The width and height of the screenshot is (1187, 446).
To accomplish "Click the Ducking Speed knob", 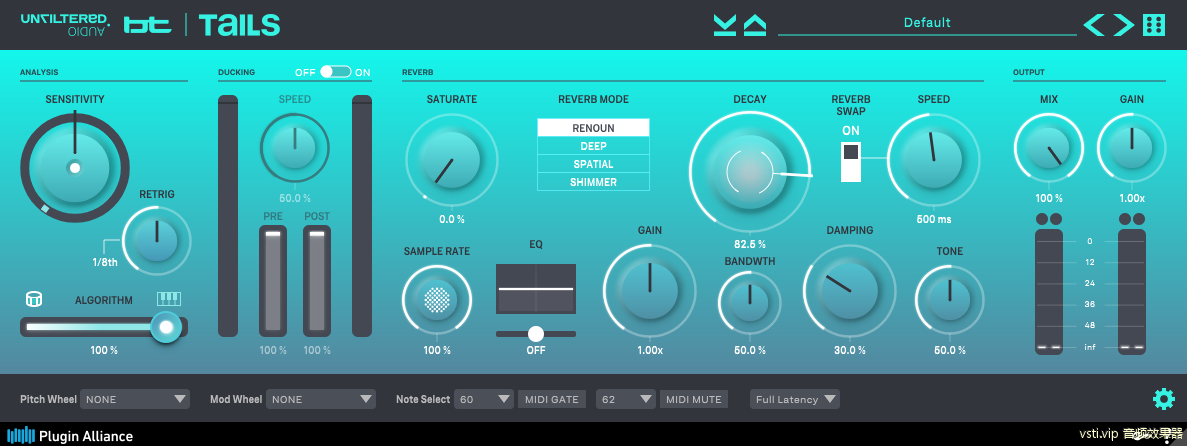I will [x=294, y=148].
